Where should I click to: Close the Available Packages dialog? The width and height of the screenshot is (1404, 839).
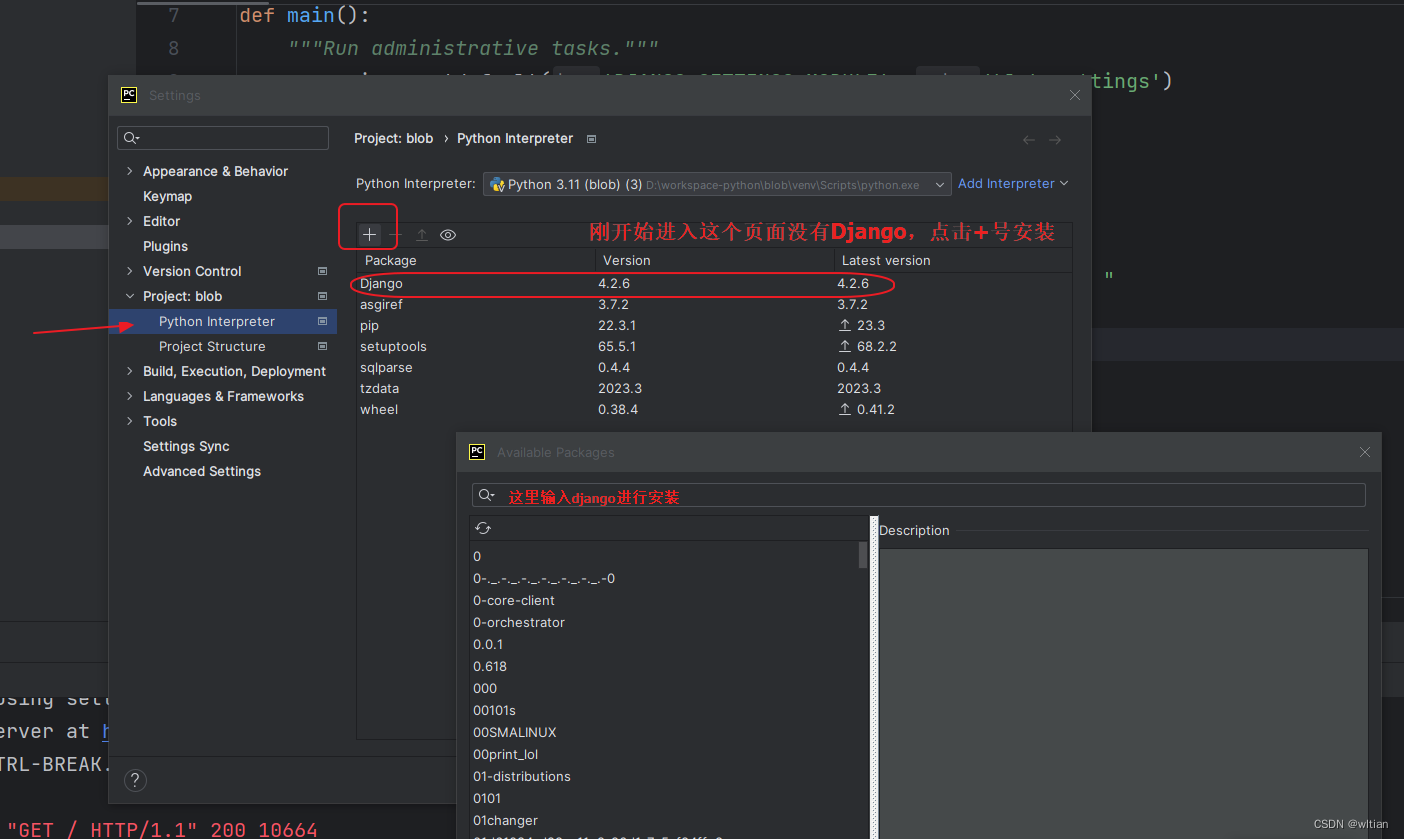(1364, 452)
